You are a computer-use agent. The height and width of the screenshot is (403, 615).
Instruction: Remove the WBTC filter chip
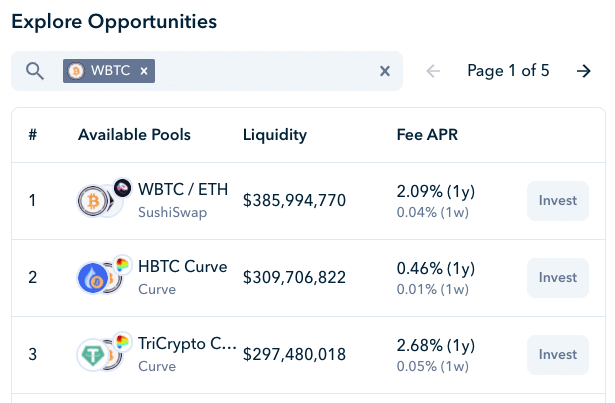(x=144, y=71)
